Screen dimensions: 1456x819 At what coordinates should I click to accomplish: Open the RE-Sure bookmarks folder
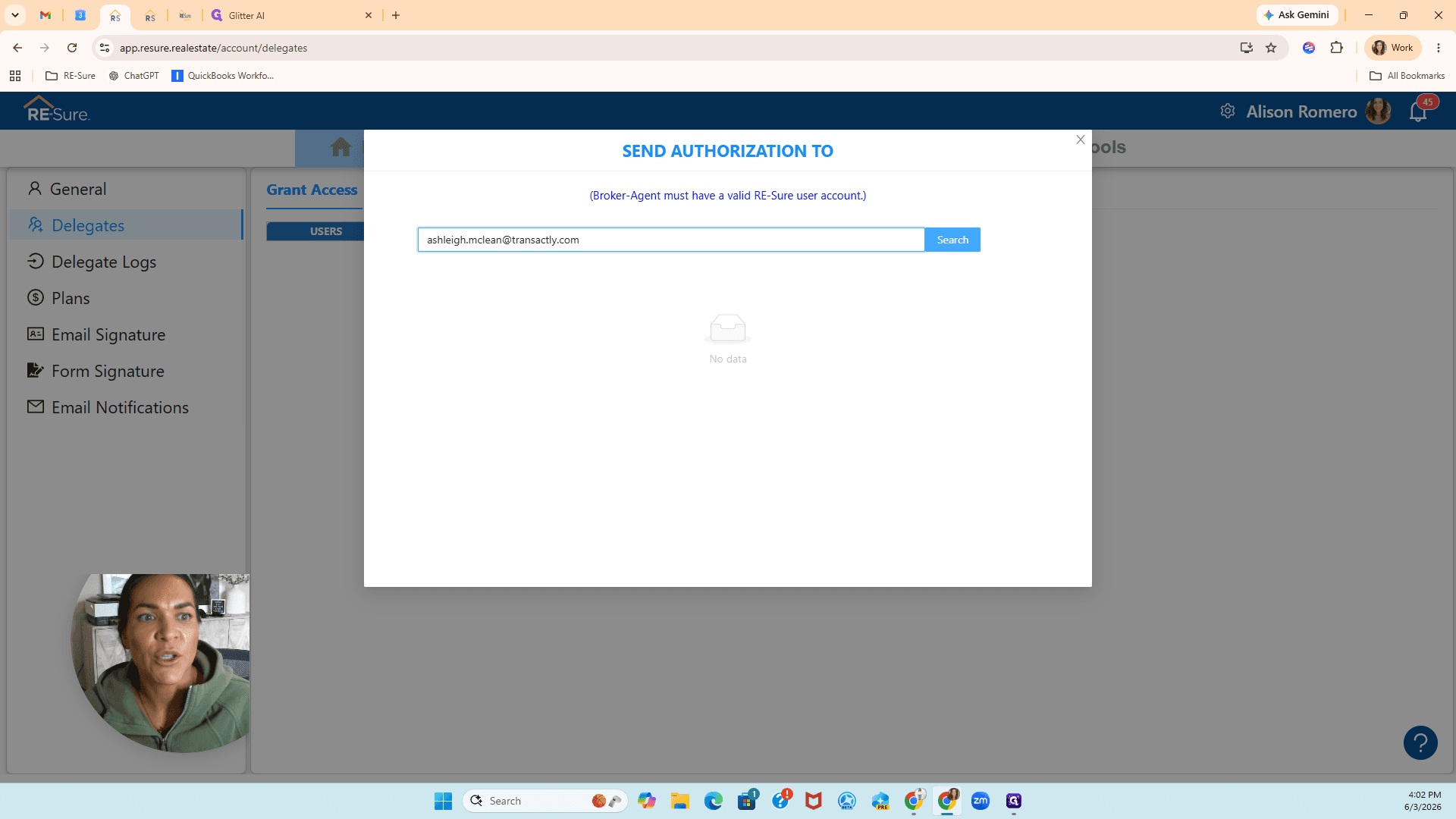71,76
